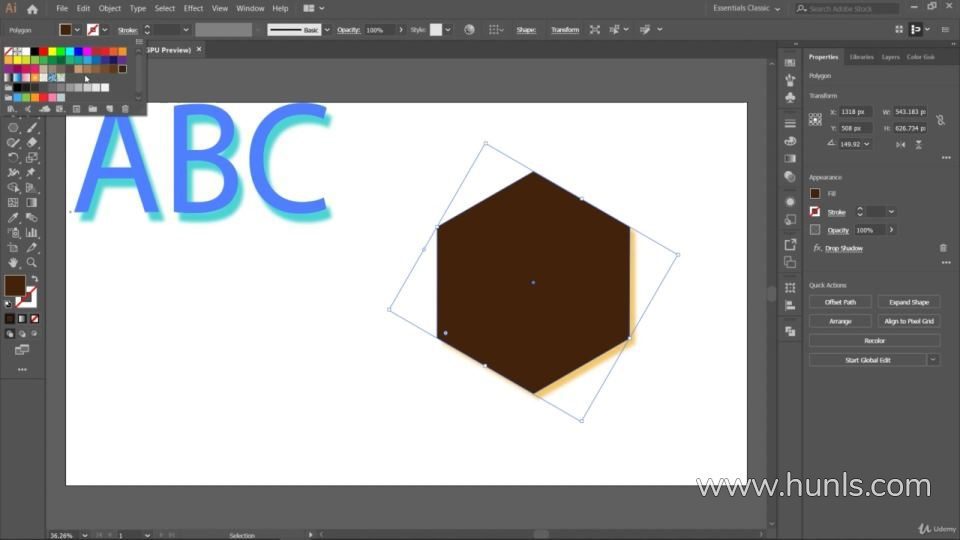Open the Effect menu
This screenshot has height=540, width=960.
coord(193,8)
